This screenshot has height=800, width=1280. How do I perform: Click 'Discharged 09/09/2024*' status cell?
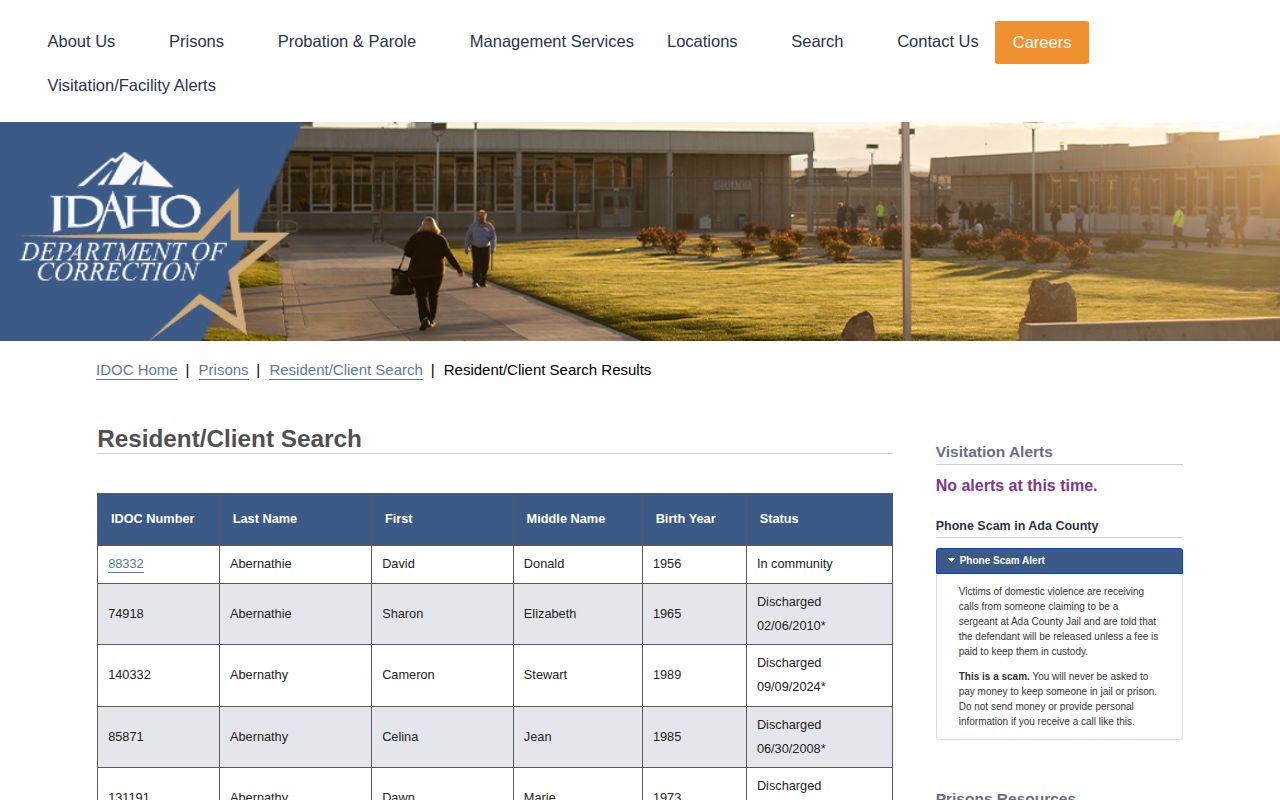819,675
